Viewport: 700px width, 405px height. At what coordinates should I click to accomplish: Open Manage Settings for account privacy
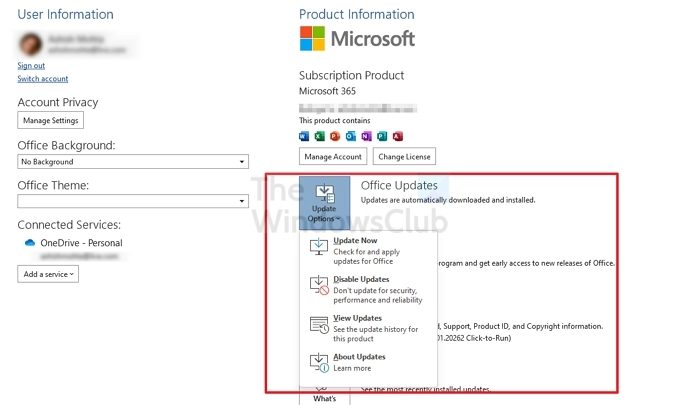50,121
